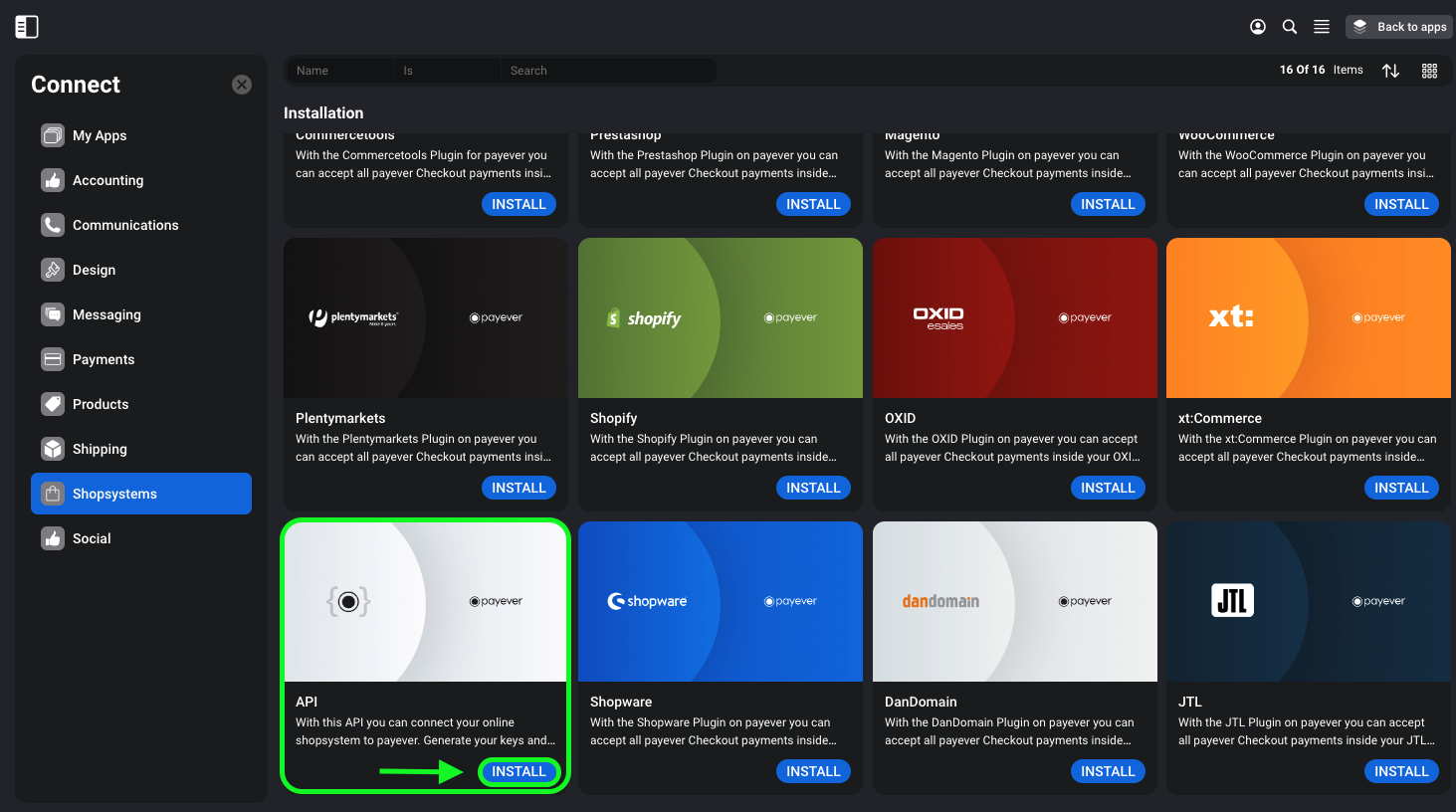
Task: Install the WooCommerce plugin
Action: [x=1401, y=204]
